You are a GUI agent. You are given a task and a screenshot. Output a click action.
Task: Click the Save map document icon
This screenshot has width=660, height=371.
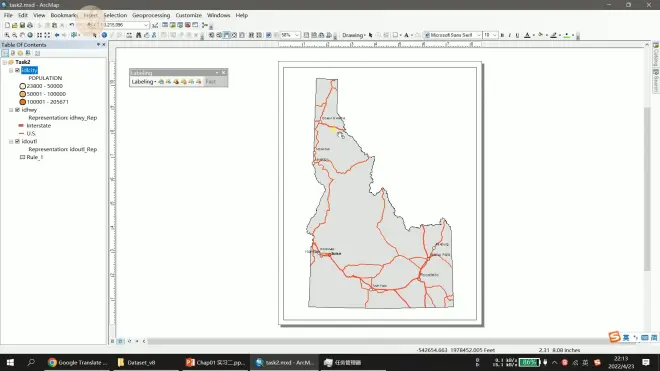coord(22,25)
